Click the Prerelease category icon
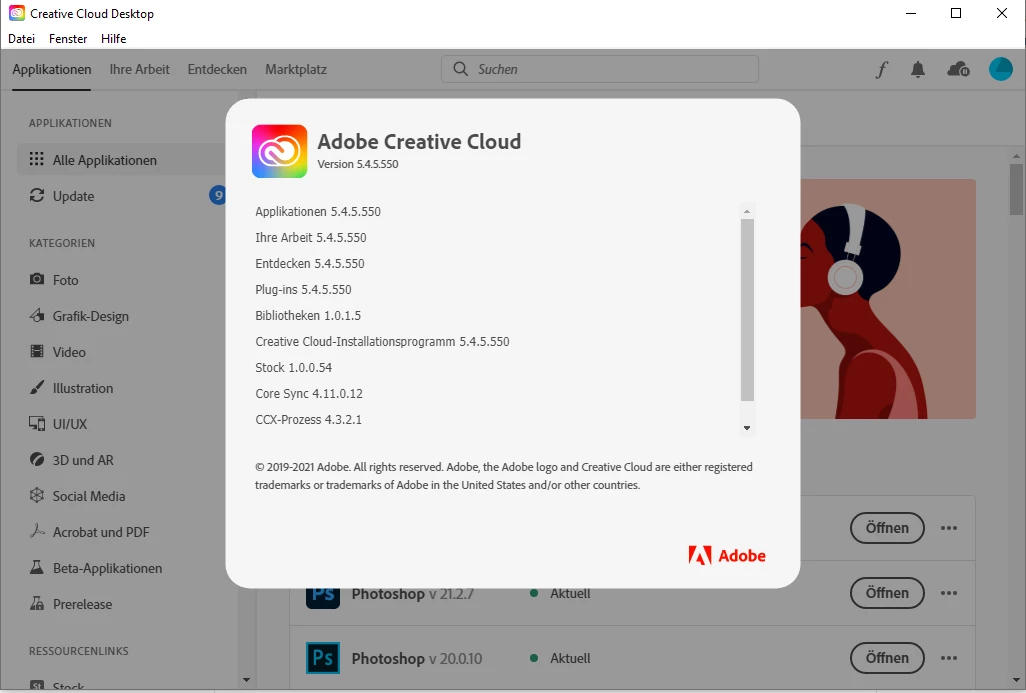 tap(37, 603)
